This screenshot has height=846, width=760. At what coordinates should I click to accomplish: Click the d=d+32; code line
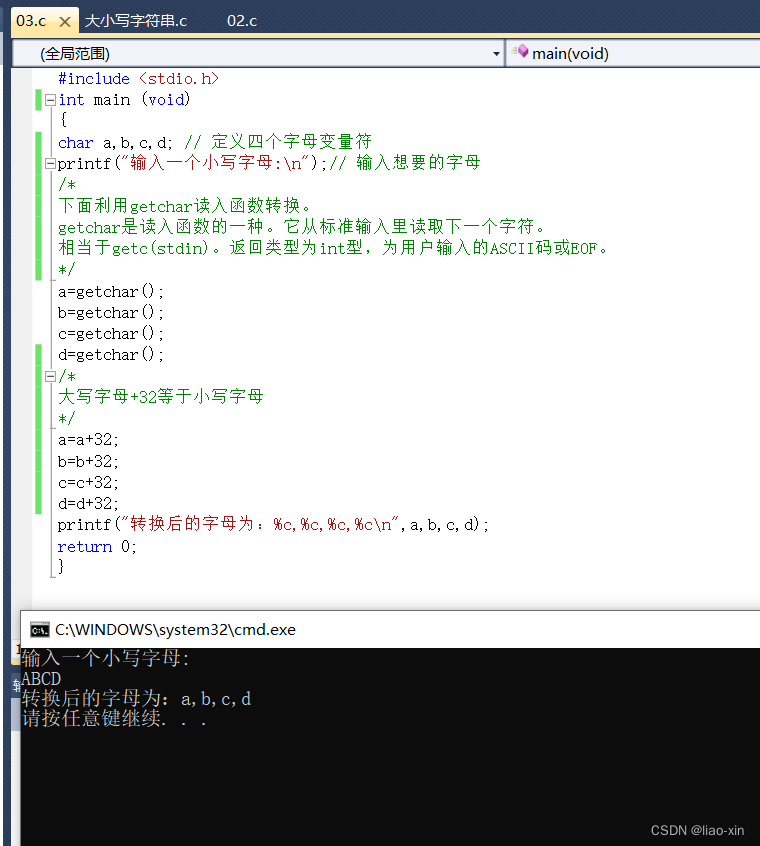click(89, 503)
